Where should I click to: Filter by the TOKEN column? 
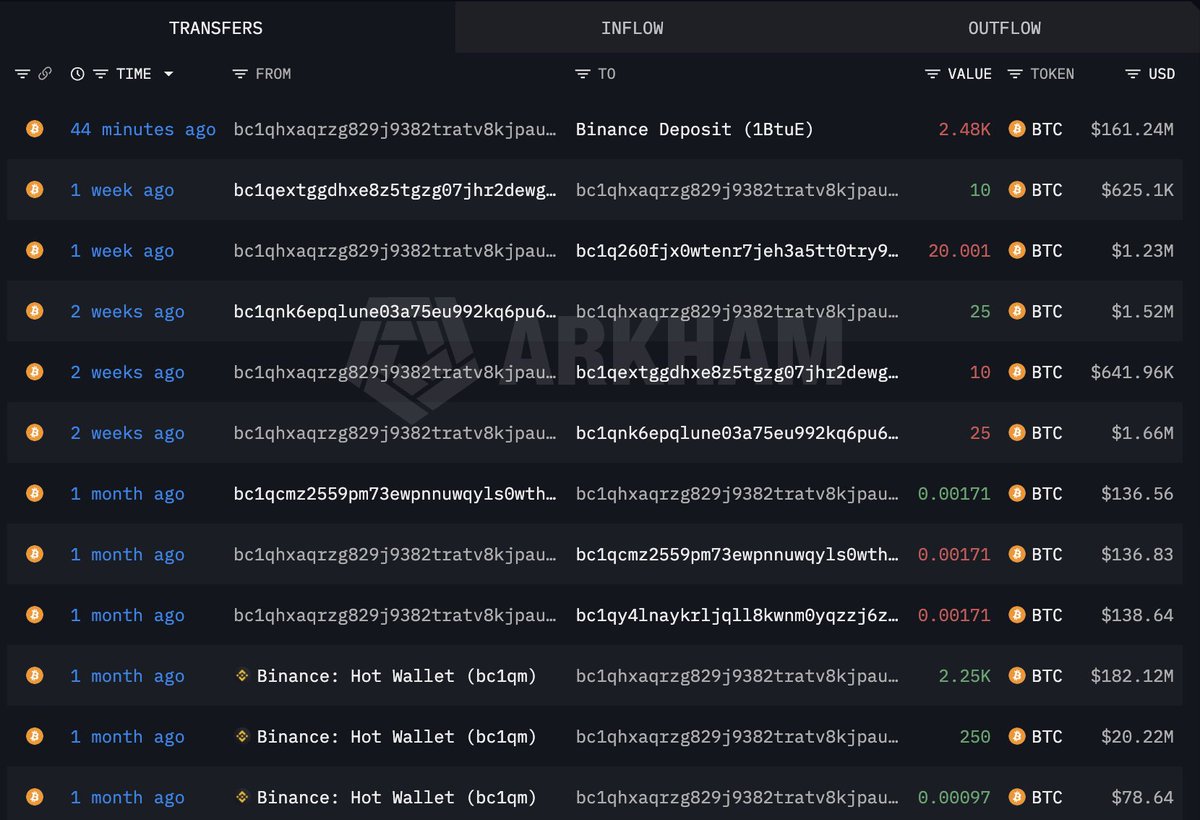tap(1015, 74)
